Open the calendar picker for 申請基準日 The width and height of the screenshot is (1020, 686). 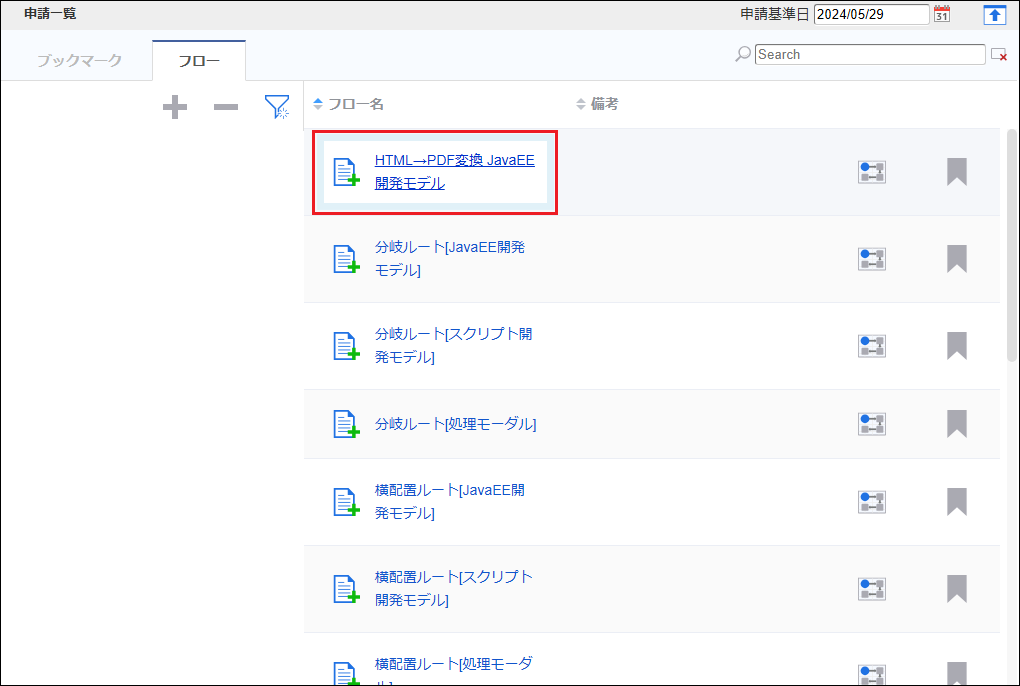[x=941, y=14]
